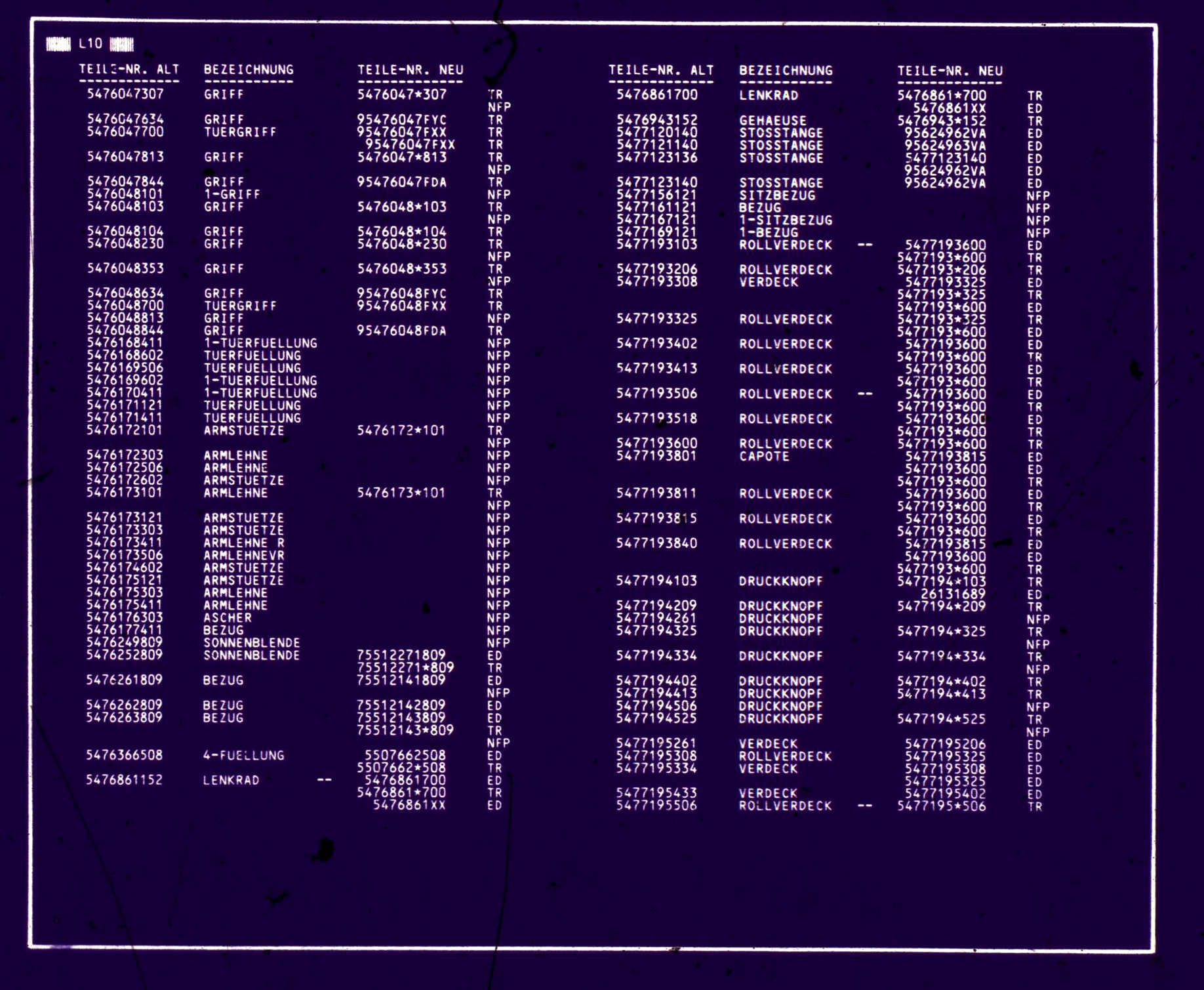Image resolution: width=1204 pixels, height=990 pixels.
Task: Click new part number 95476048FDA
Action: (x=402, y=331)
